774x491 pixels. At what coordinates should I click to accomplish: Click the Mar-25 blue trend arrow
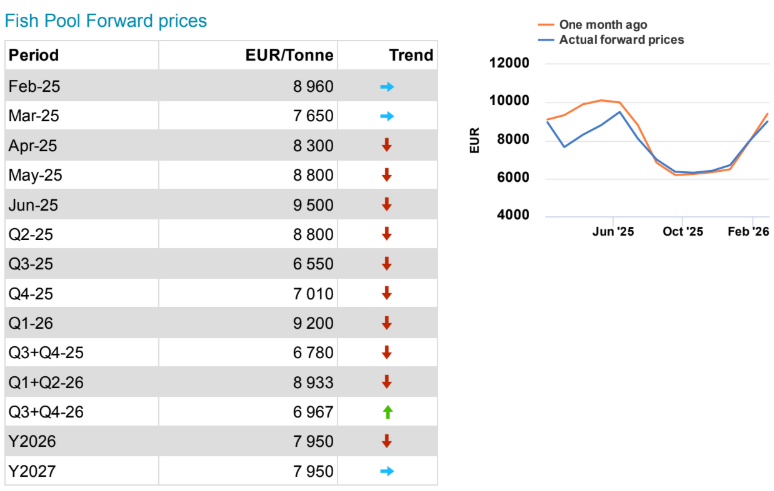point(387,116)
